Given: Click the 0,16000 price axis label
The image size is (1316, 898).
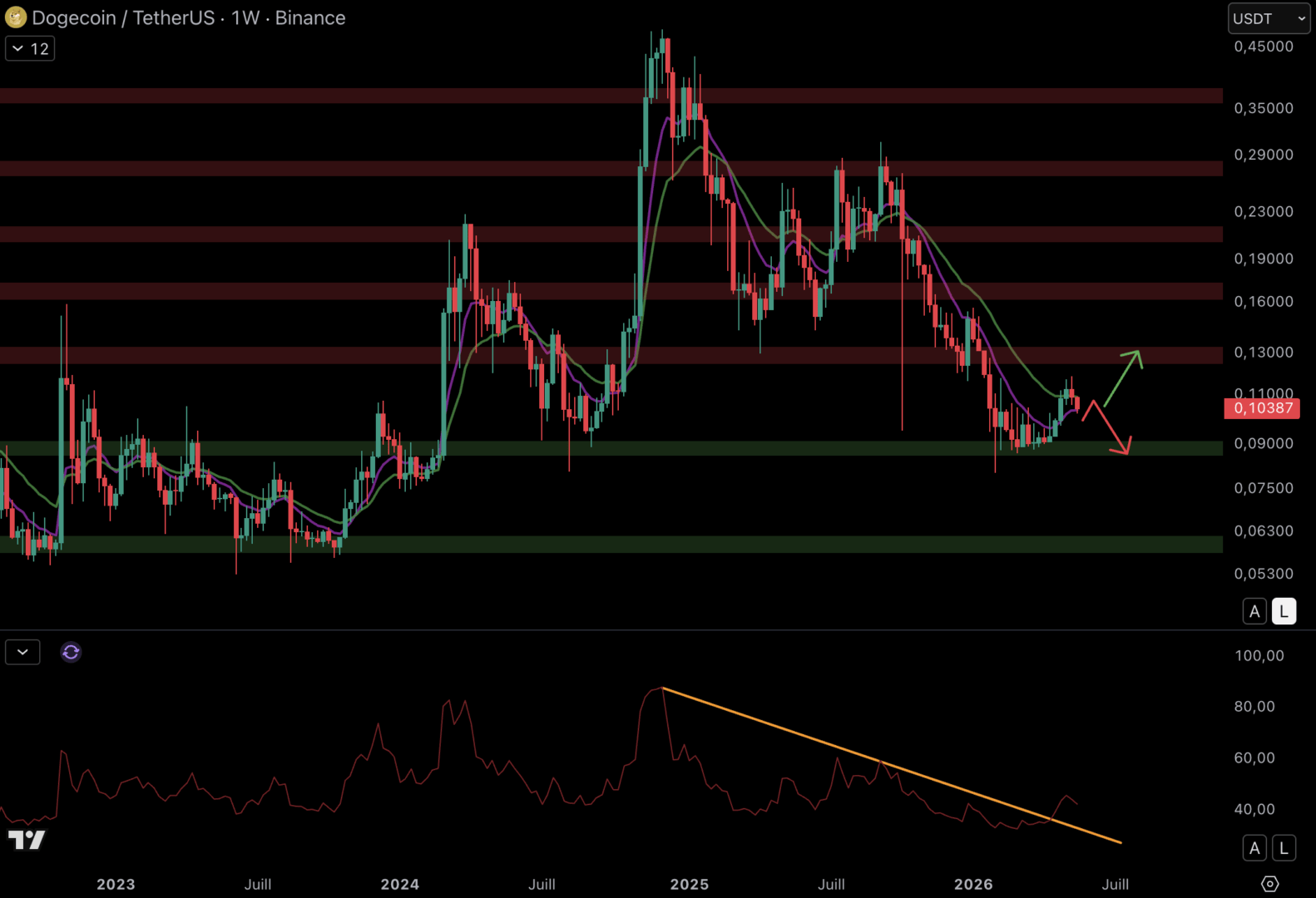Looking at the screenshot, I should tap(1264, 302).
